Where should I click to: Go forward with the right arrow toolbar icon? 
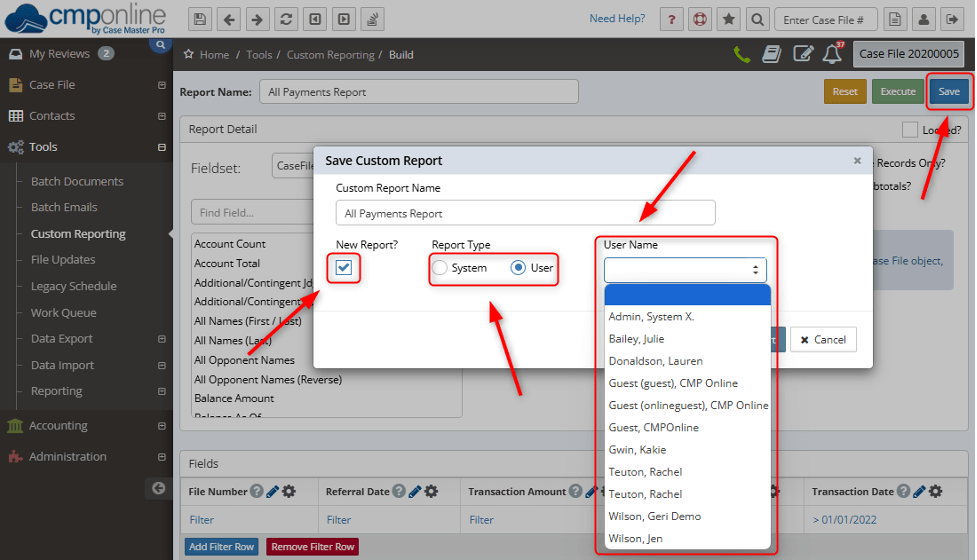[257, 19]
